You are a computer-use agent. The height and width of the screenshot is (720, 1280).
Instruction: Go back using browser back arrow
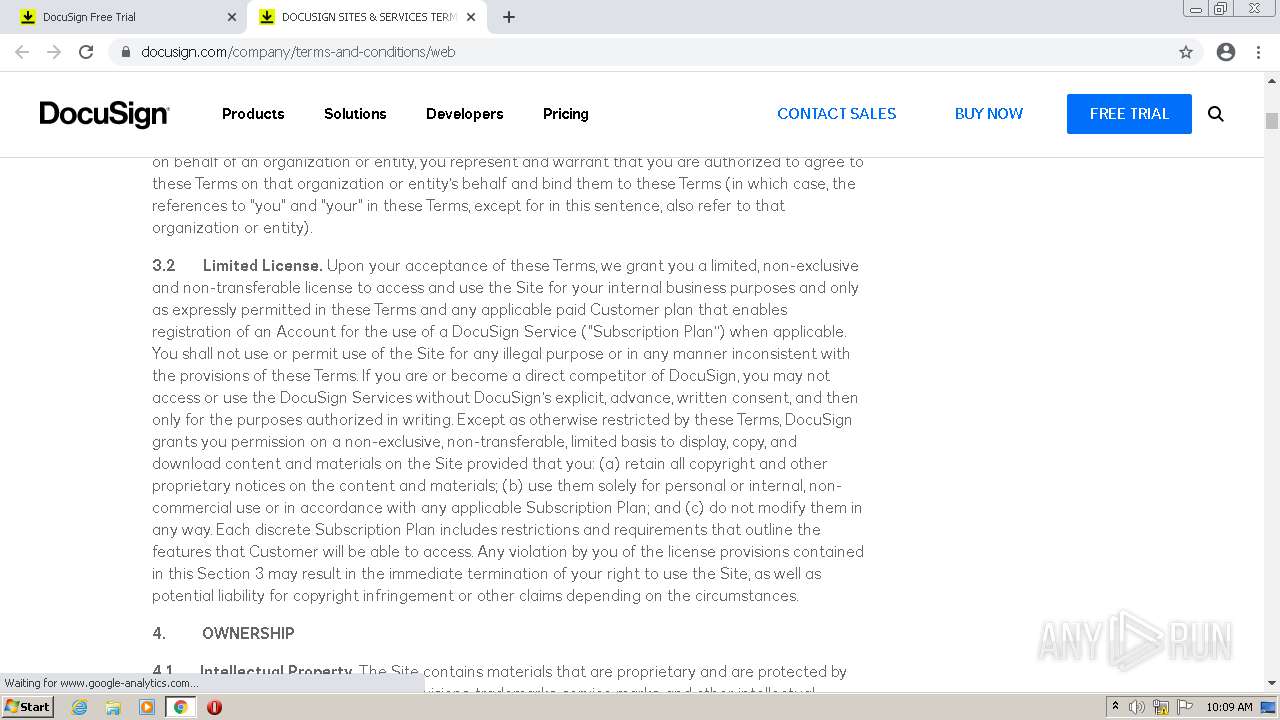[22, 52]
